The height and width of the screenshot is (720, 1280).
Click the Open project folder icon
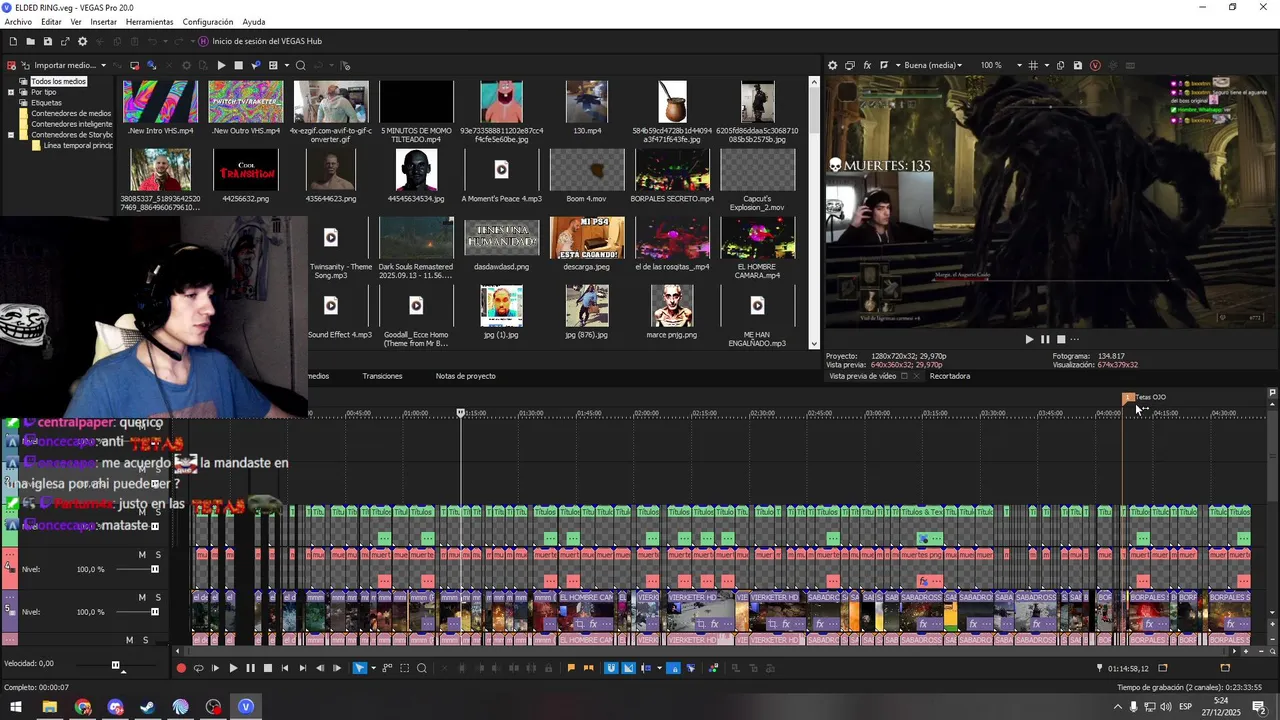(30, 41)
